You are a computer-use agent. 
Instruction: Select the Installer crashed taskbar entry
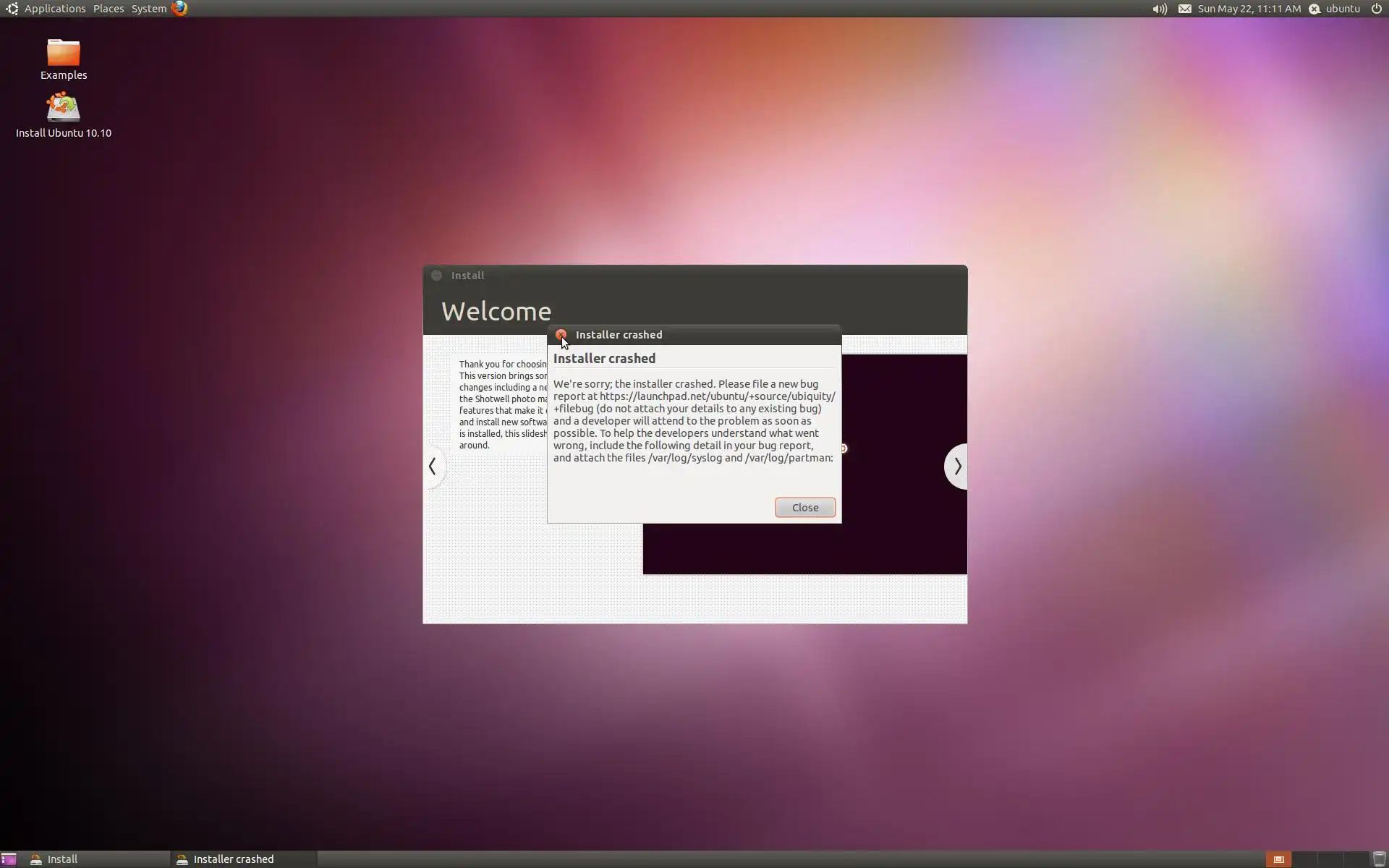point(233,859)
